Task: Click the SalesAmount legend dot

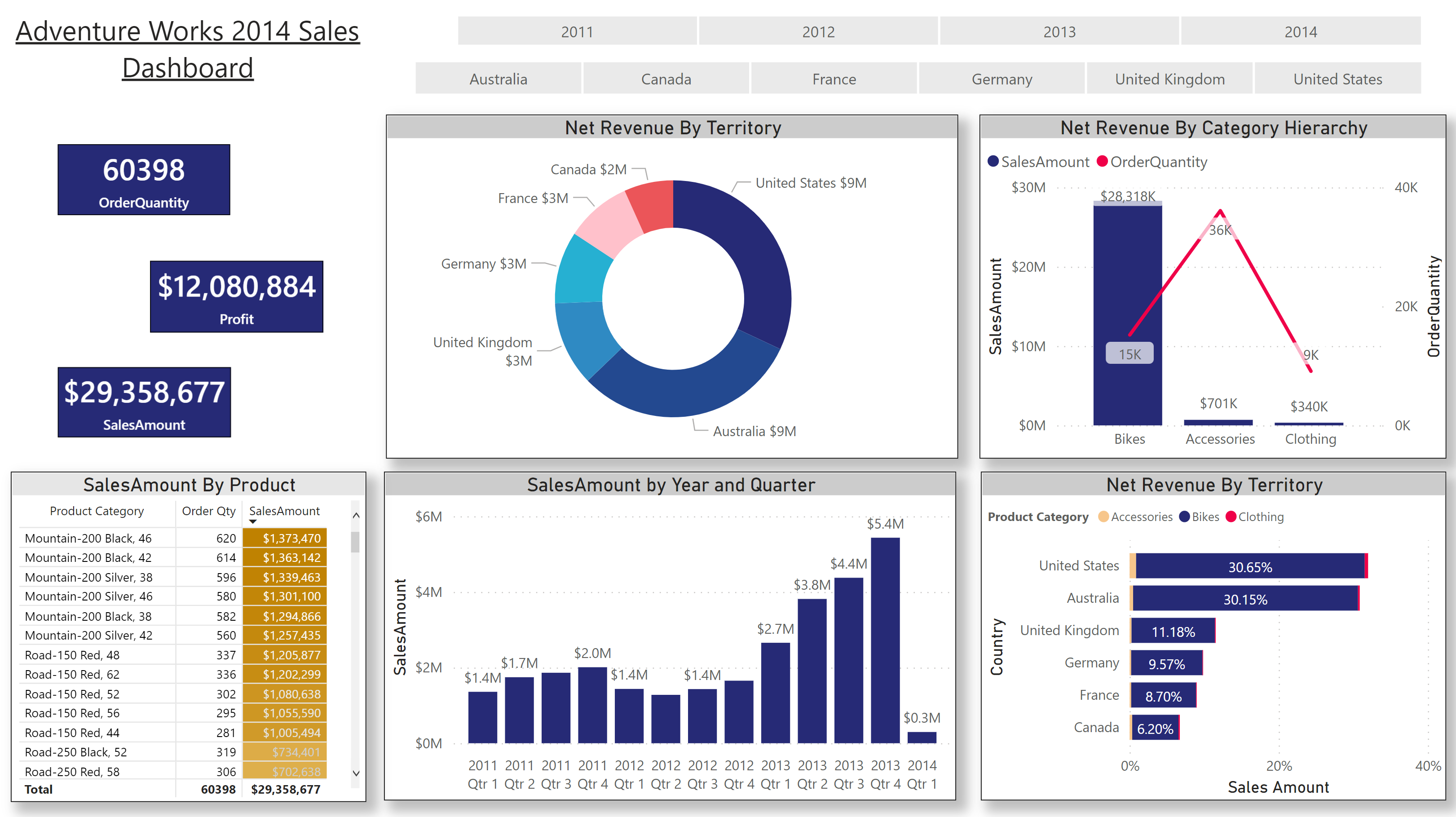Action: pyautogui.click(x=993, y=161)
